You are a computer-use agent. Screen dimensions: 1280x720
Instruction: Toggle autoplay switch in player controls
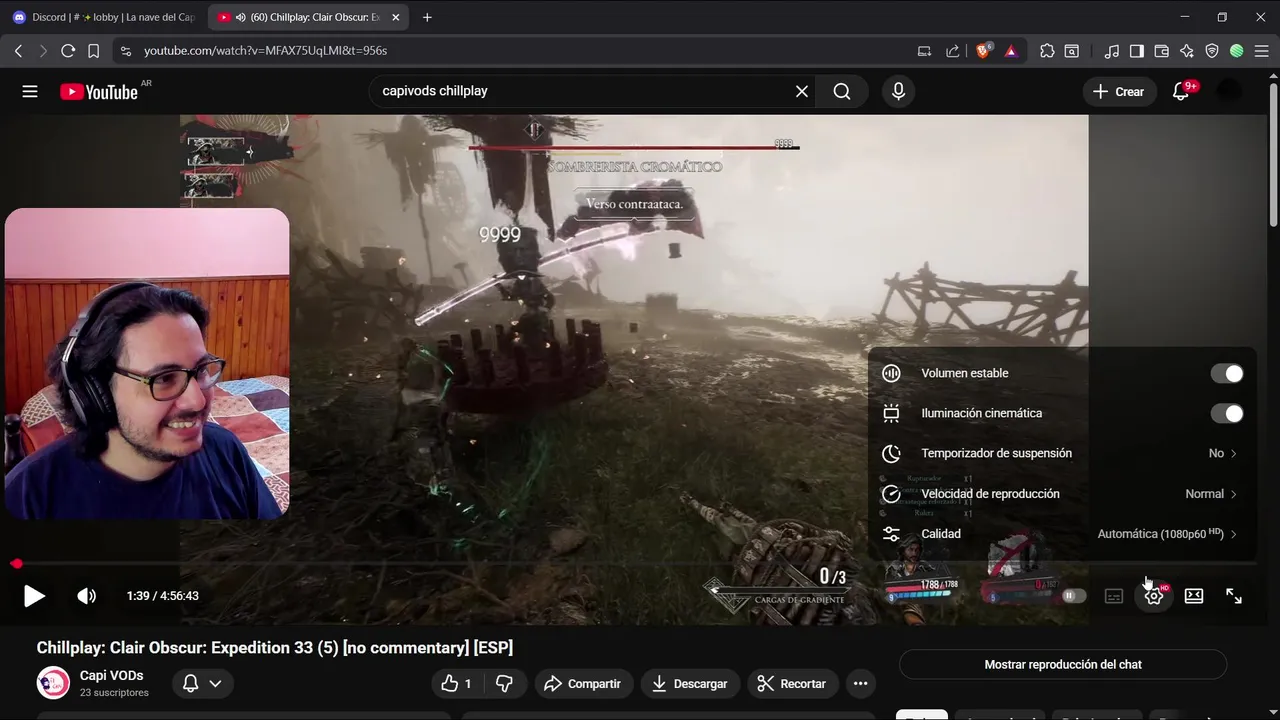(x=1073, y=596)
